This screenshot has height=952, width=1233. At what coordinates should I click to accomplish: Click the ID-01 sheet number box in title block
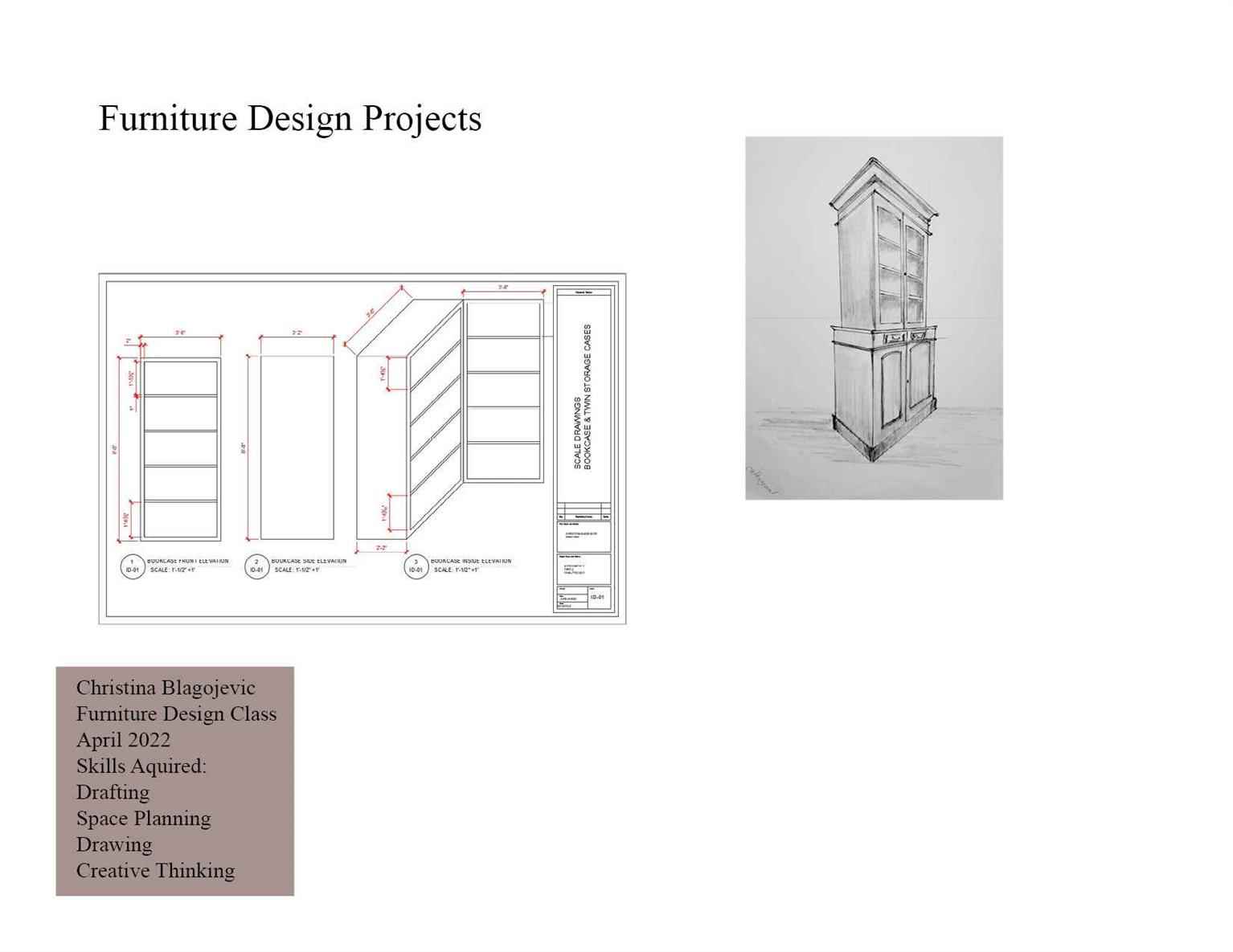(597, 598)
